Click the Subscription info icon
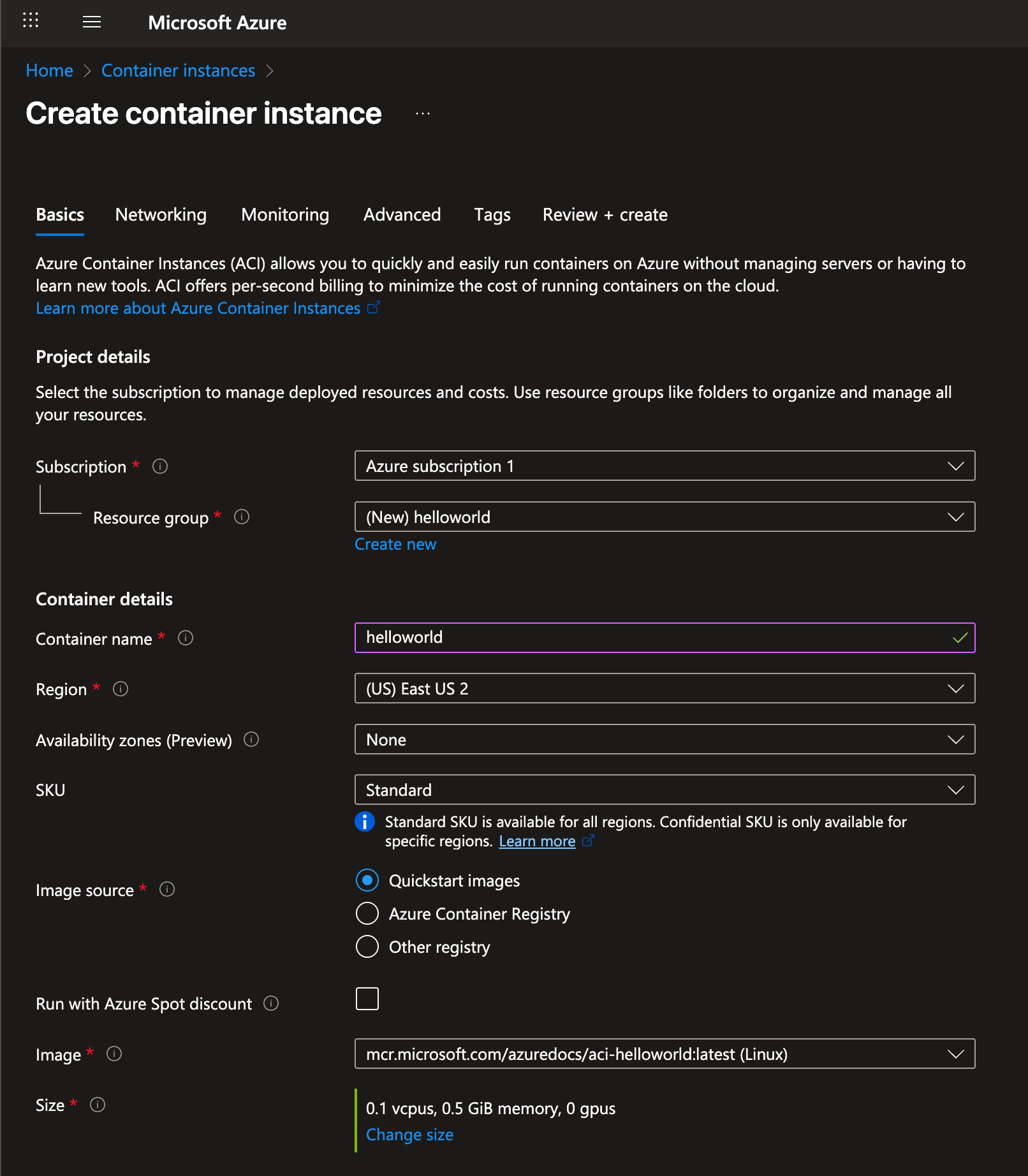This screenshot has width=1028, height=1176. pyautogui.click(x=160, y=466)
